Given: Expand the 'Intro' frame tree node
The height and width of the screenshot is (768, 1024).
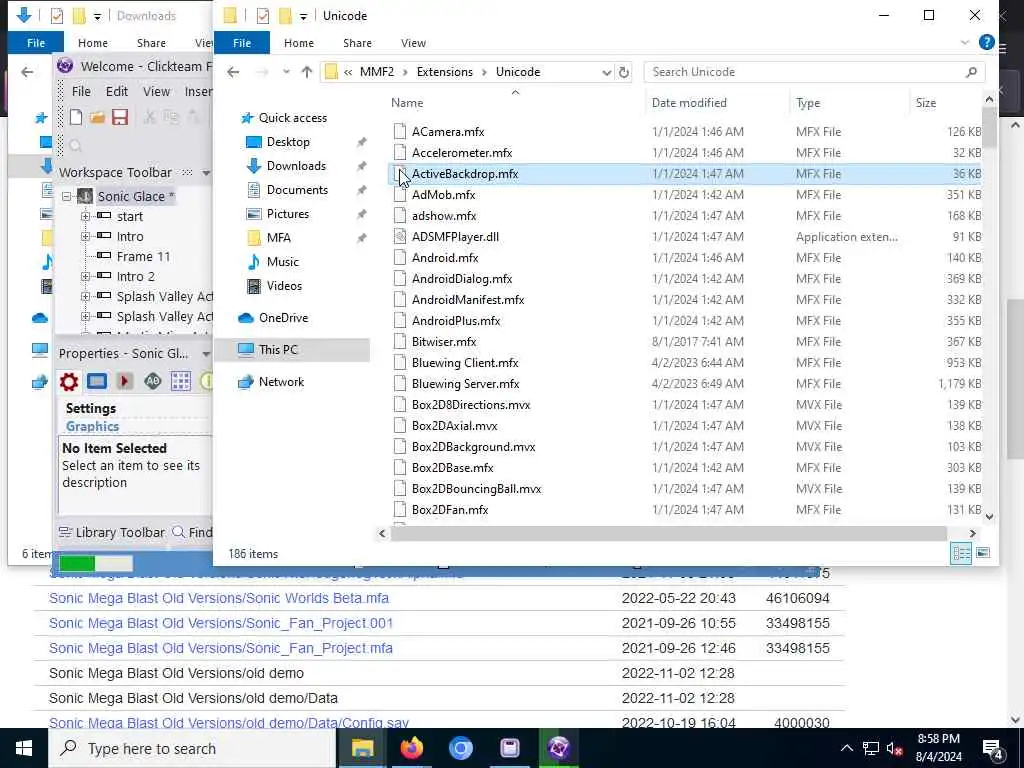Looking at the screenshot, I should click(x=86, y=236).
